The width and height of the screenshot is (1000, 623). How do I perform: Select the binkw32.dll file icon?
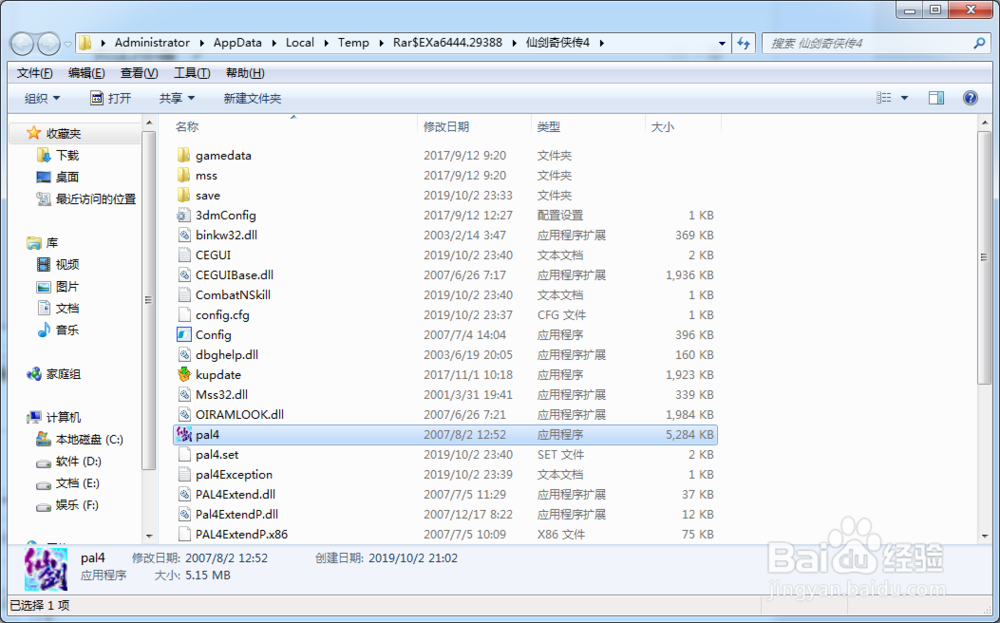pos(184,235)
